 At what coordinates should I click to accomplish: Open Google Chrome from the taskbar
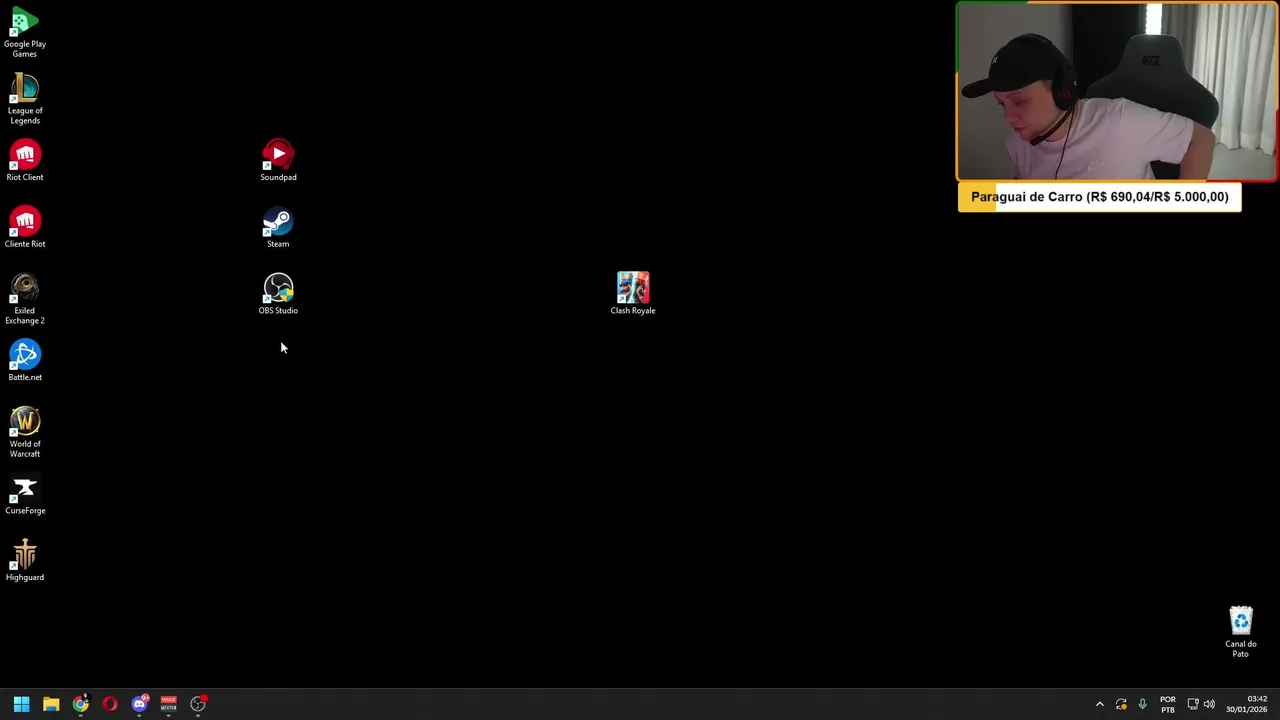point(81,704)
